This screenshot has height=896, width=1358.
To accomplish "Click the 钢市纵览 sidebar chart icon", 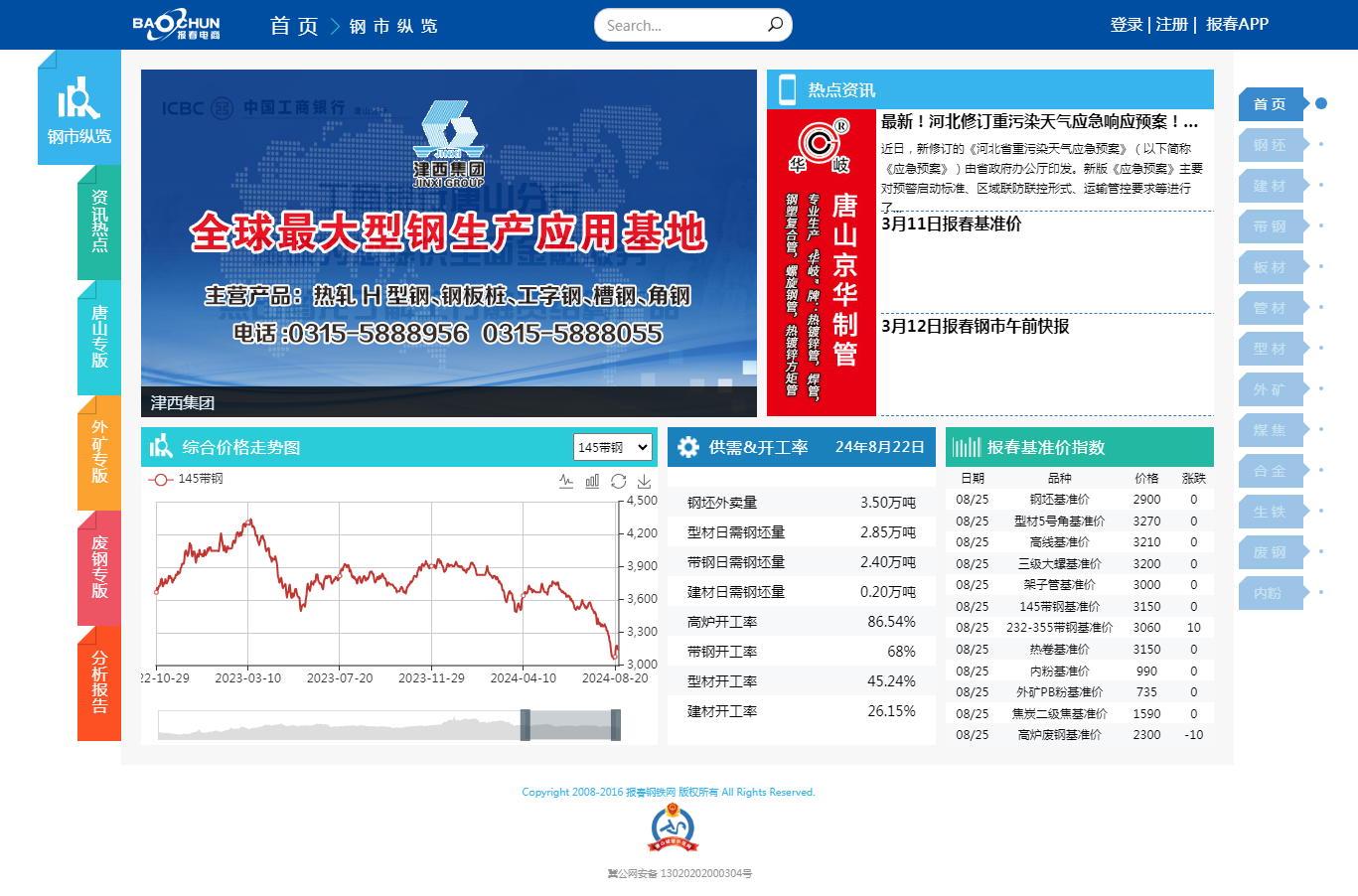I will coord(78,98).
